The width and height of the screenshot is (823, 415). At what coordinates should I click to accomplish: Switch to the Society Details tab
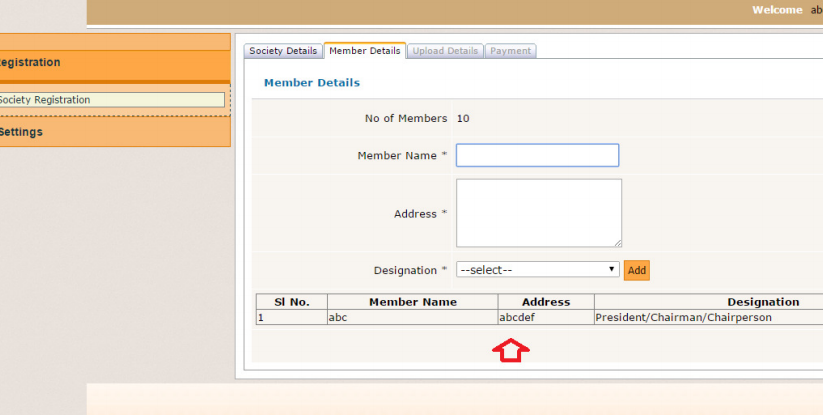[283, 51]
